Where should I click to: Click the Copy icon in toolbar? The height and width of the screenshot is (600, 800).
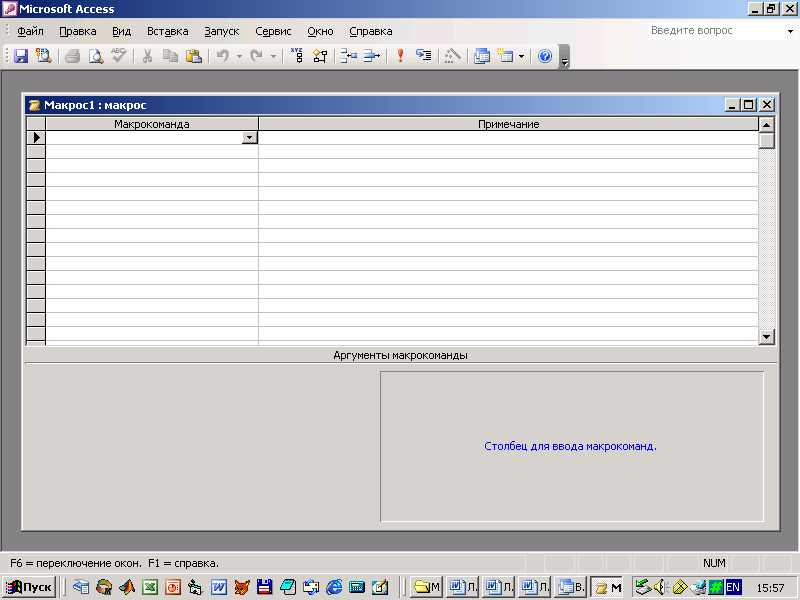170,56
